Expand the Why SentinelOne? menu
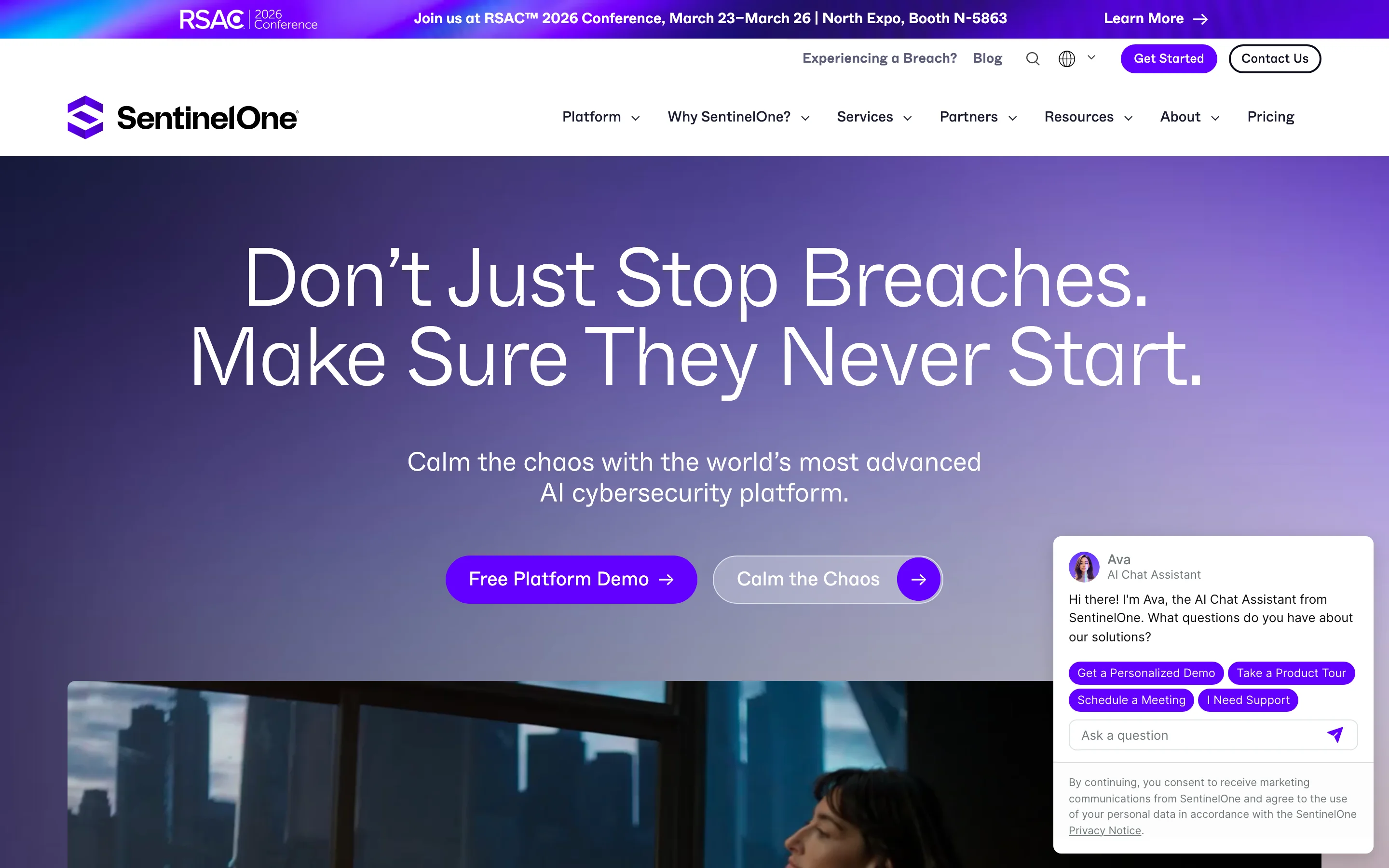 [739, 117]
